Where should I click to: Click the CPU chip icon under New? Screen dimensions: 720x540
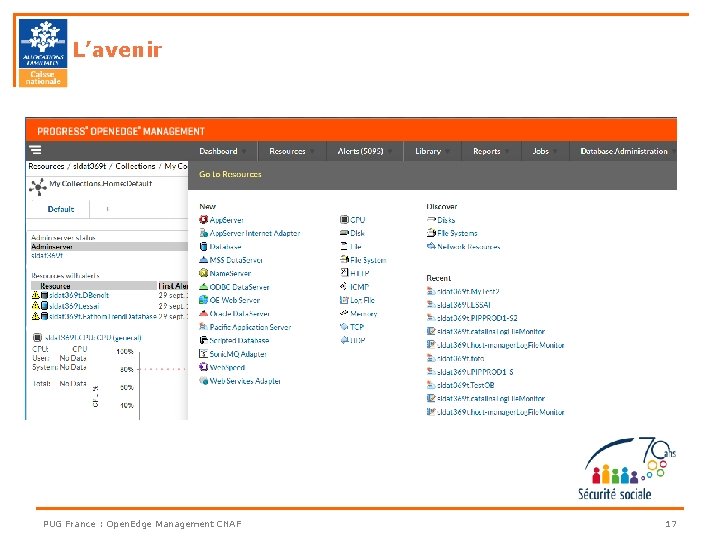344,219
